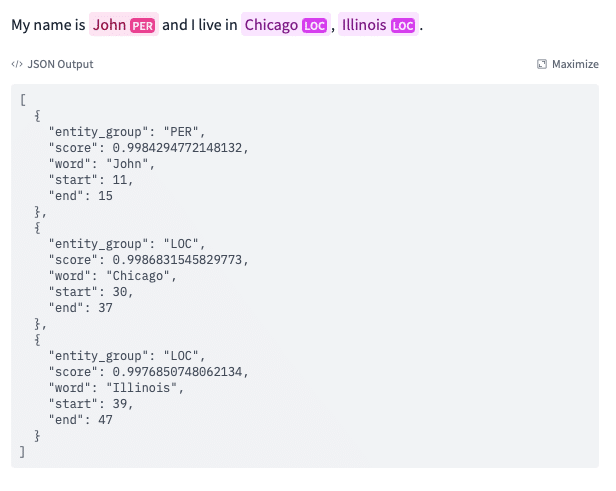Image resolution: width=616 pixels, height=491 pixels.
Task: Click the "start": 30 line
Action: [x=90, y=292]
